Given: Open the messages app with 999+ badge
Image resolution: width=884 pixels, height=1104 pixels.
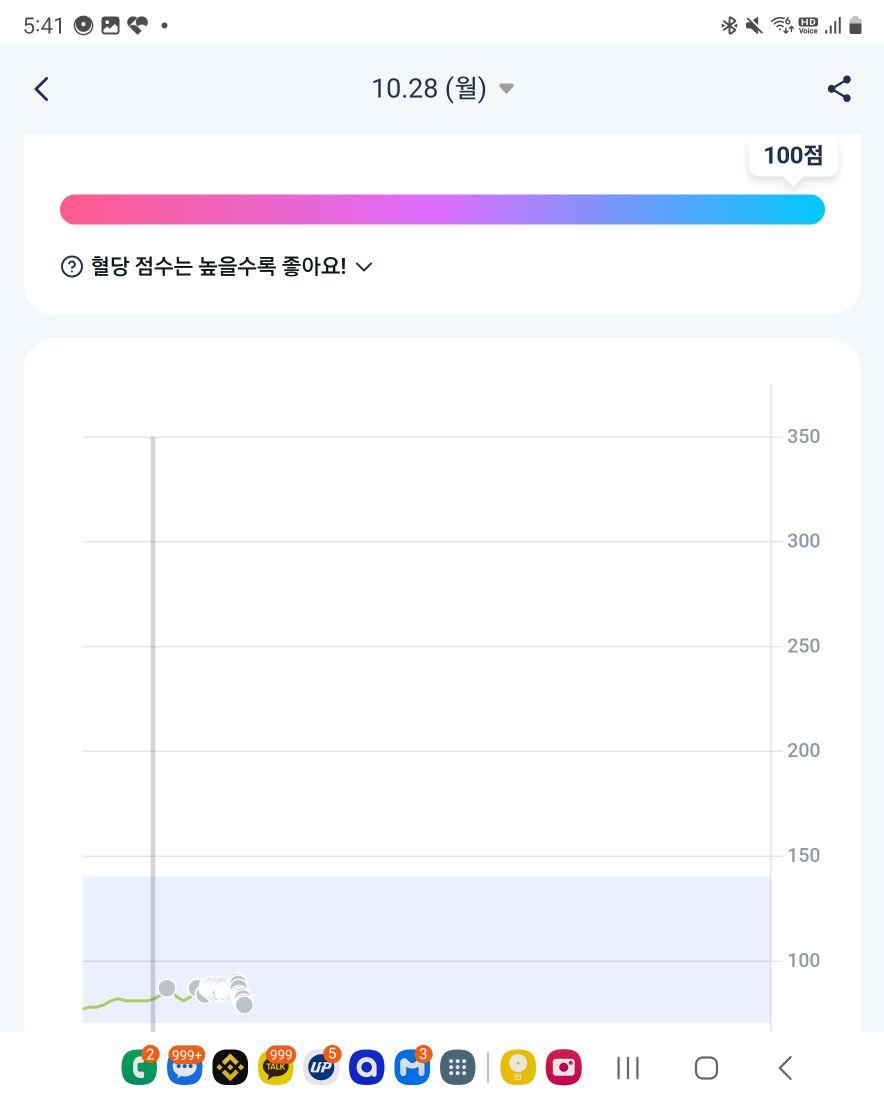Looking at the screenshot, I should pyautogui.click(x=185, y=1067).
